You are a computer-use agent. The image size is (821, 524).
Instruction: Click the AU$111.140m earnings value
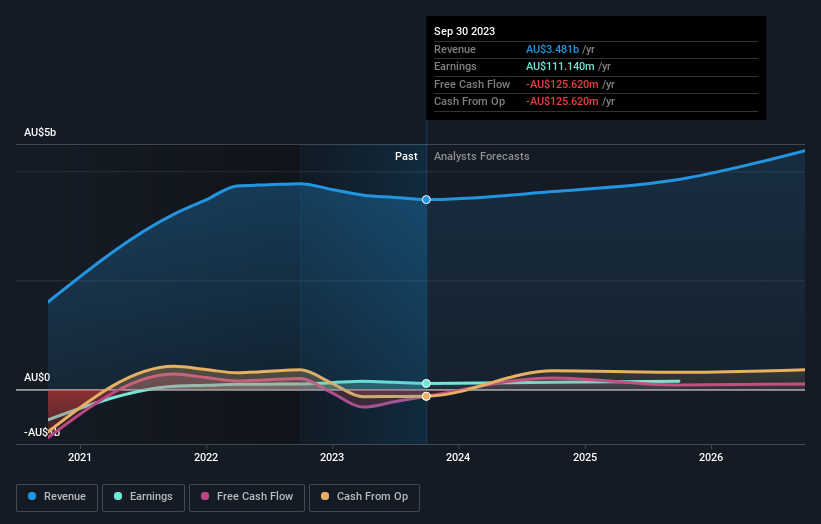(x=560, y=66)
